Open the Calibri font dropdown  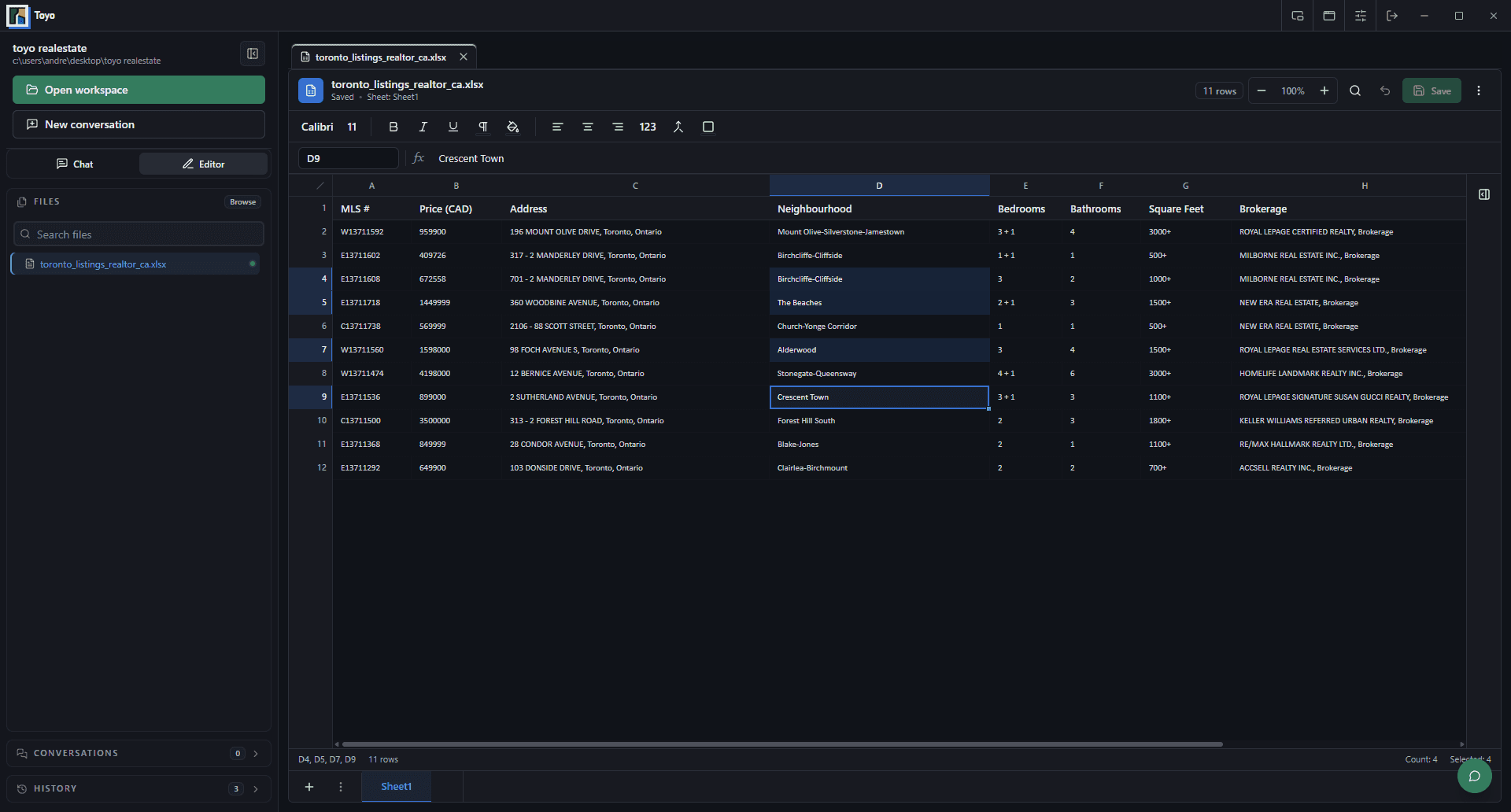[x=317, y=127]
